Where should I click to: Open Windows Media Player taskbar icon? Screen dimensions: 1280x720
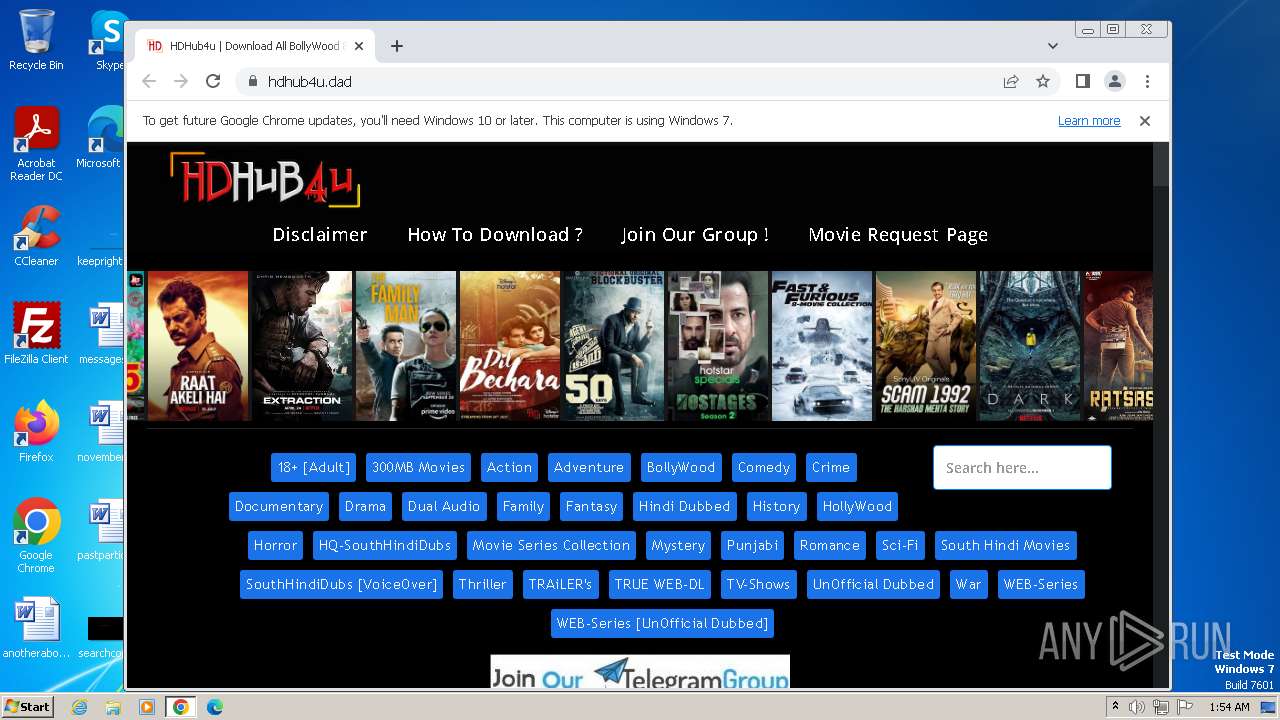[147, 707]
